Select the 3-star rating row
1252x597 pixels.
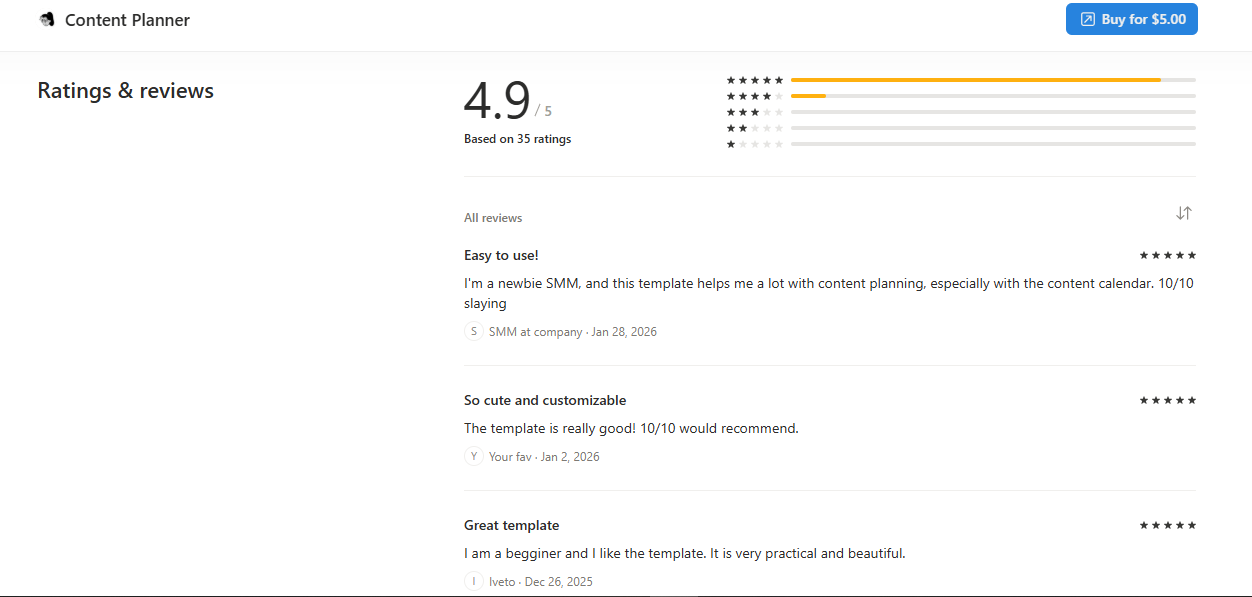point(960,112)
